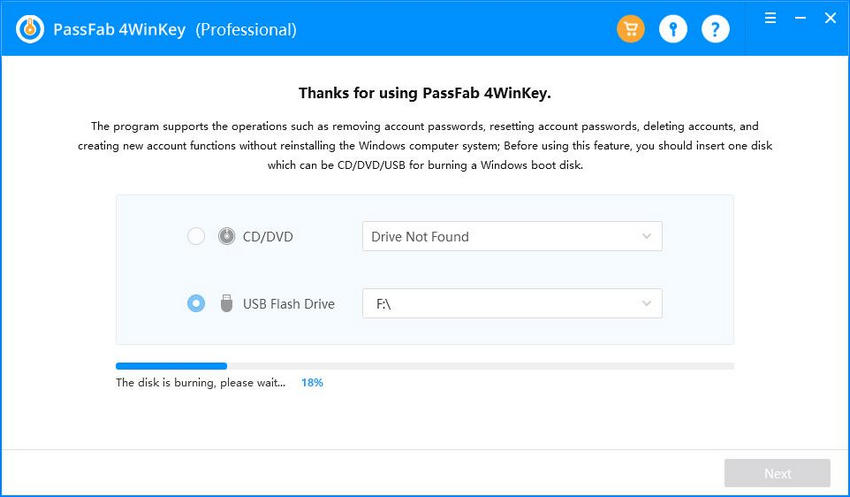Click the CD/DVD disc icon

(x=227, y=236)
